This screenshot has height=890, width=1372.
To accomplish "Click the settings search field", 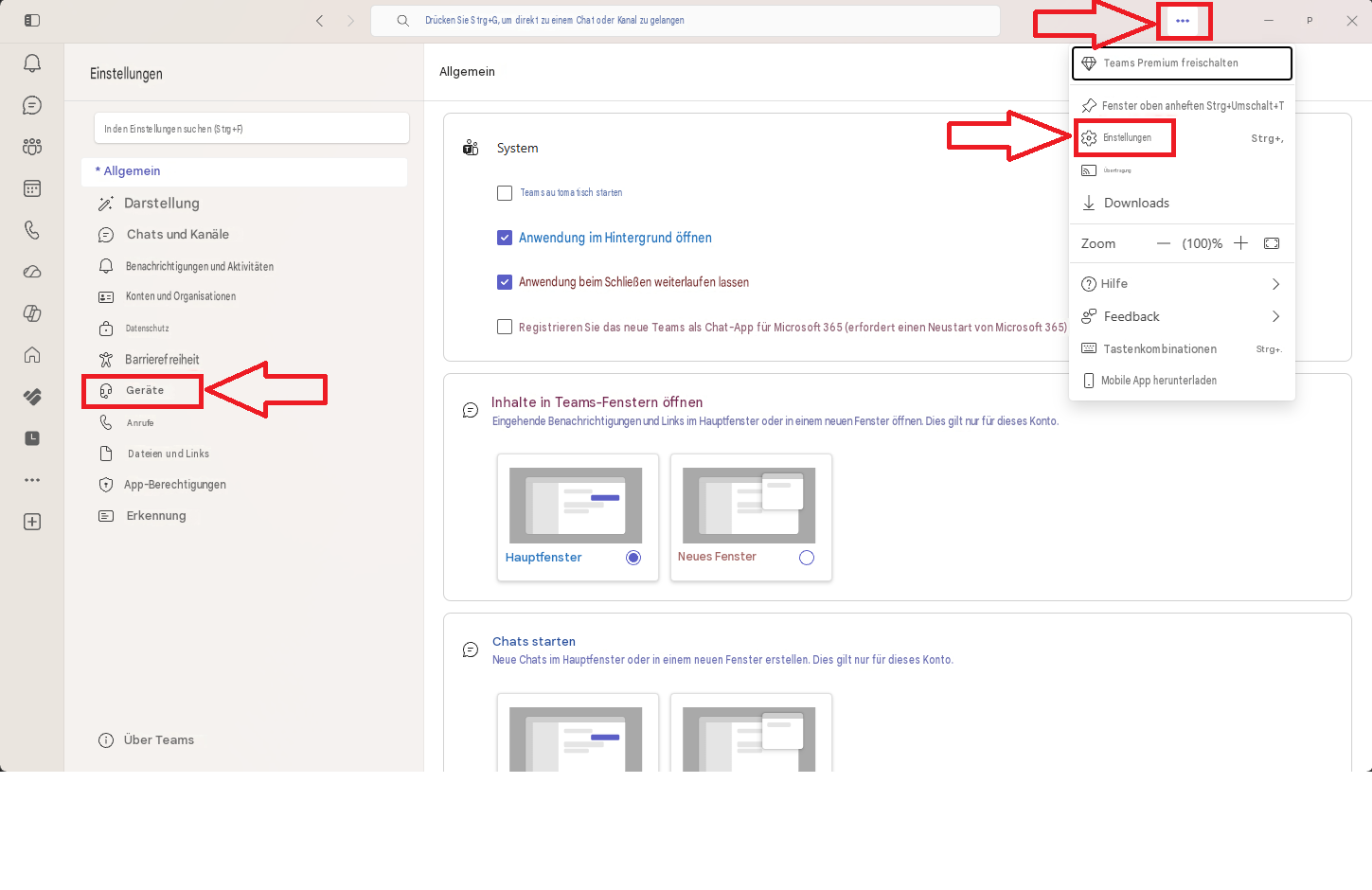I will (252, 129).
